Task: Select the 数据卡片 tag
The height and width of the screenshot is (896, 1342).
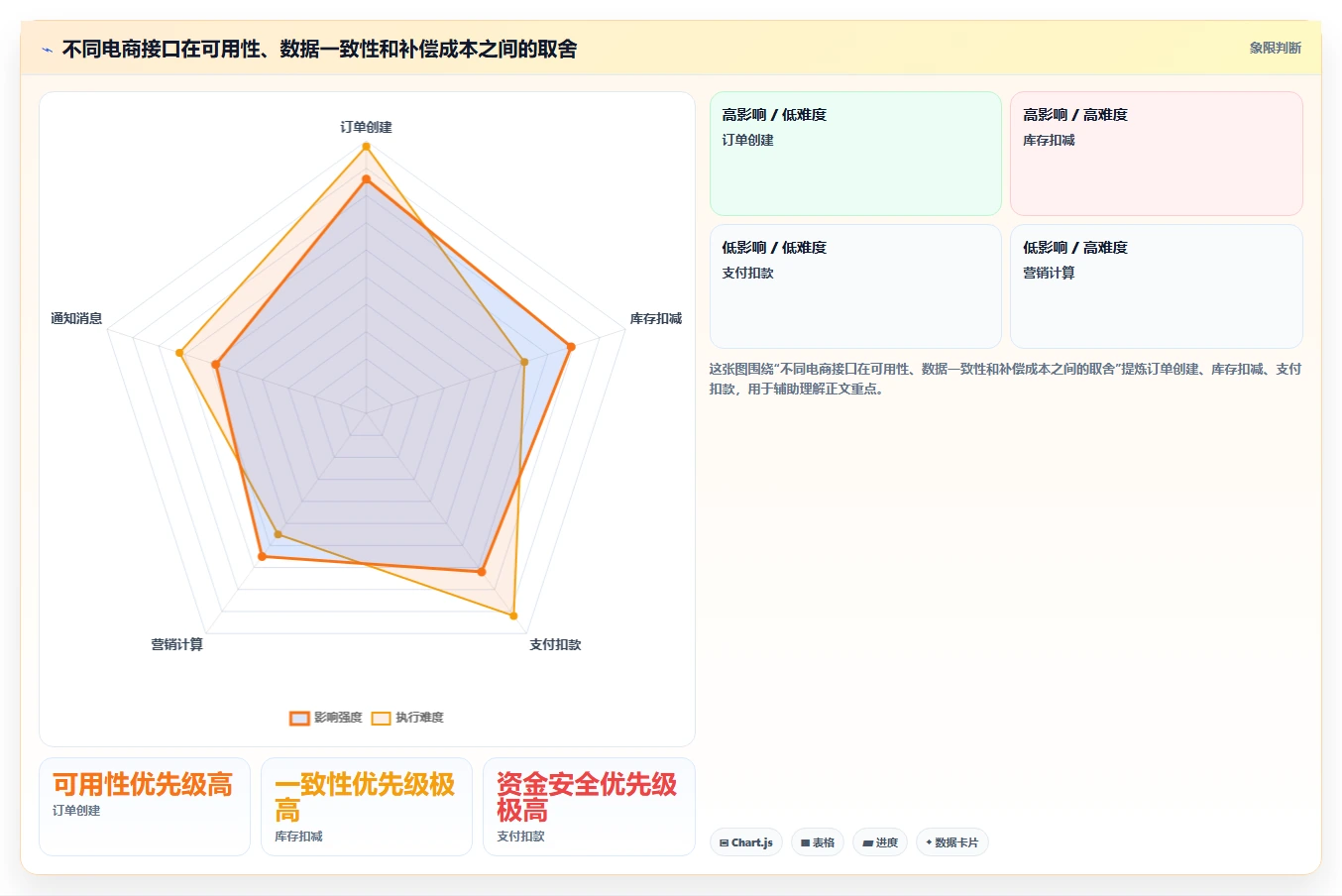Action: tap(951, 842)
